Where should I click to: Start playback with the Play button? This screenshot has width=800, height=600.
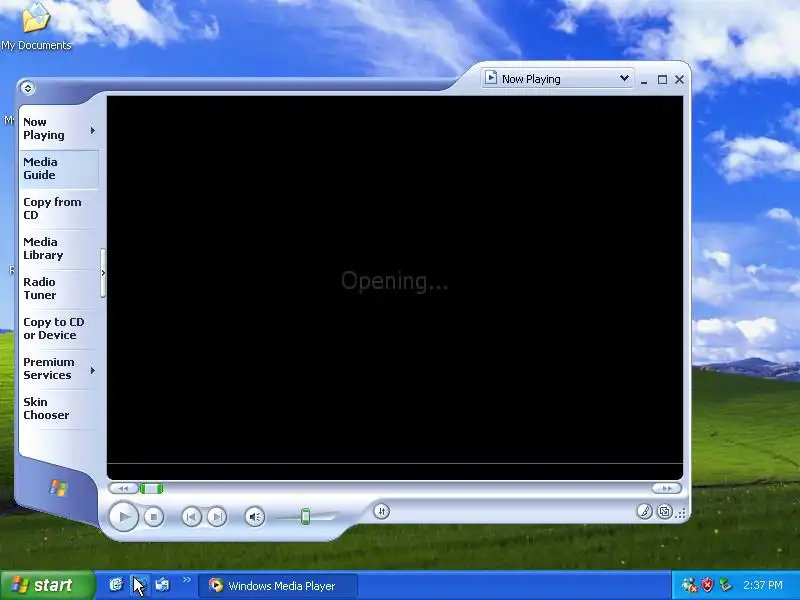pyautogui.click(x=124, y=516)
